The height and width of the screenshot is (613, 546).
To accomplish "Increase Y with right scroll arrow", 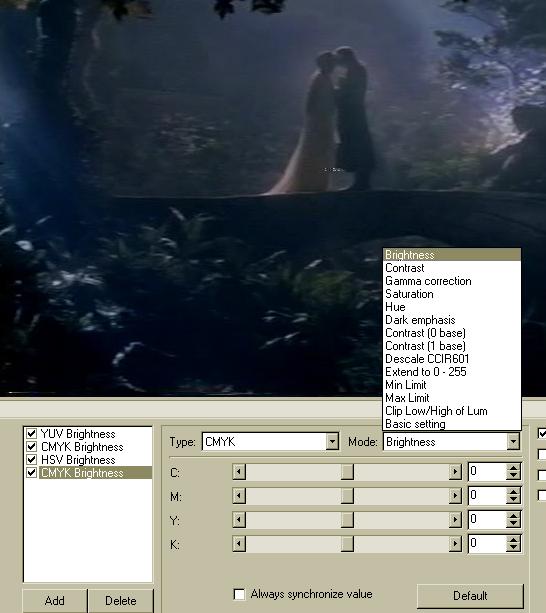I will [455, 520].
